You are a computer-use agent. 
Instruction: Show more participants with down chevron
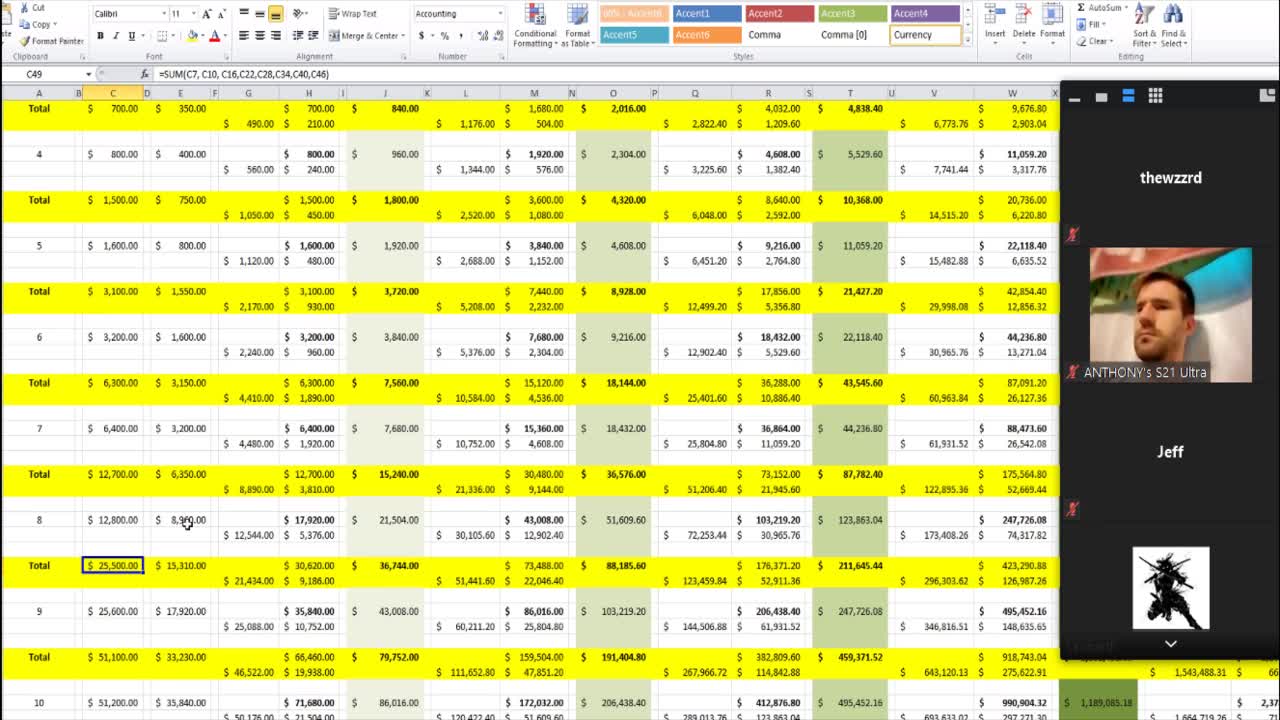(x=1170, y=644)
